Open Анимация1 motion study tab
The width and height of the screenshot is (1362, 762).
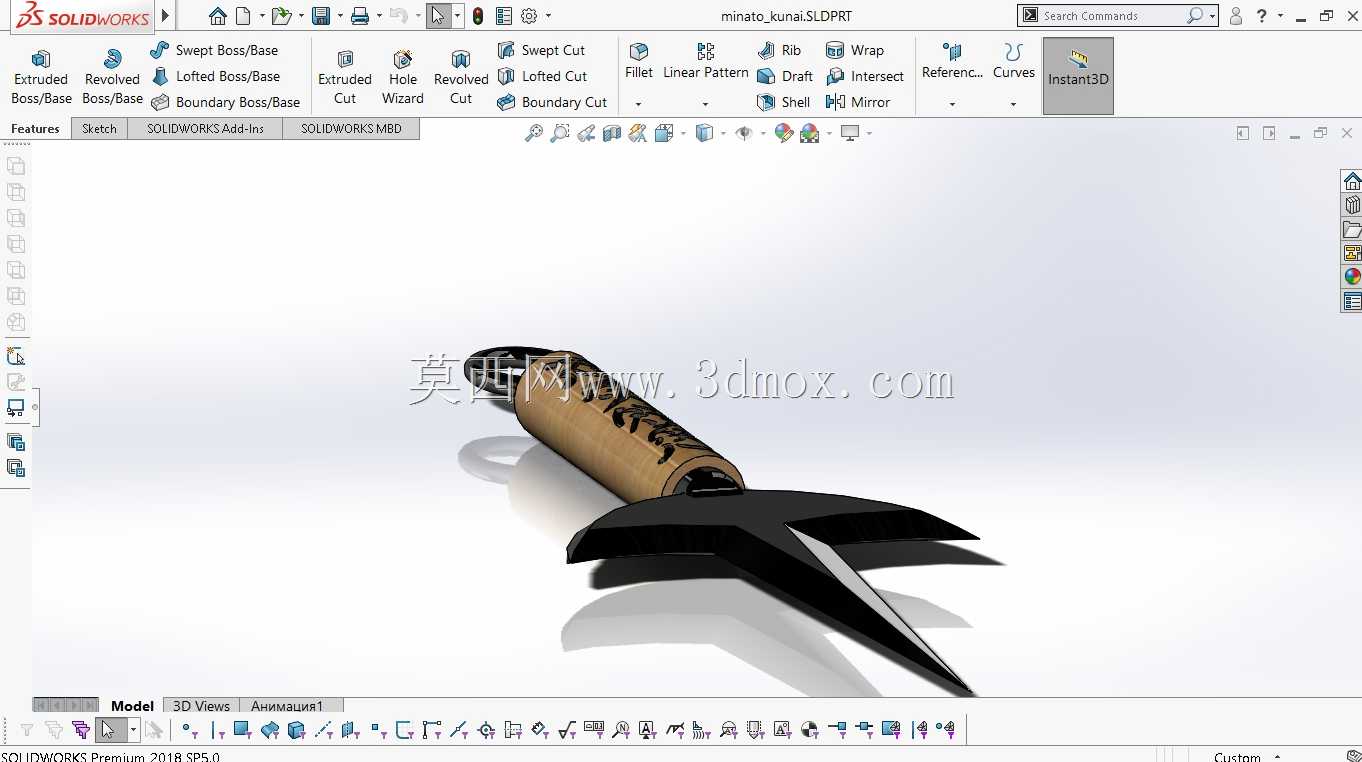[288, 706]
